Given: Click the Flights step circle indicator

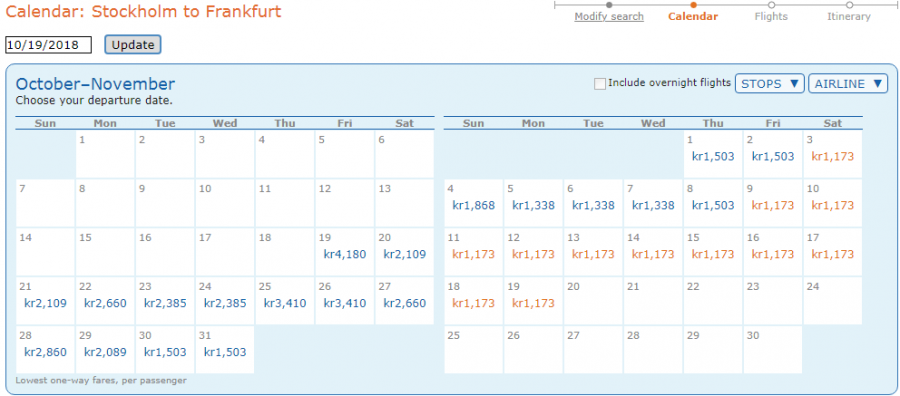Looking at the screenshot, I should pos(771,5).
